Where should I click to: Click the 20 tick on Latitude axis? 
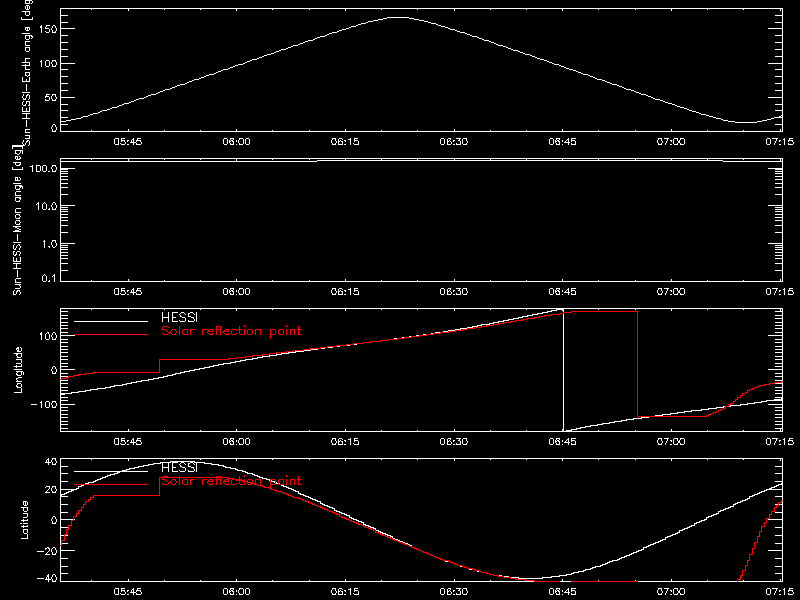(x=51, y=490)
